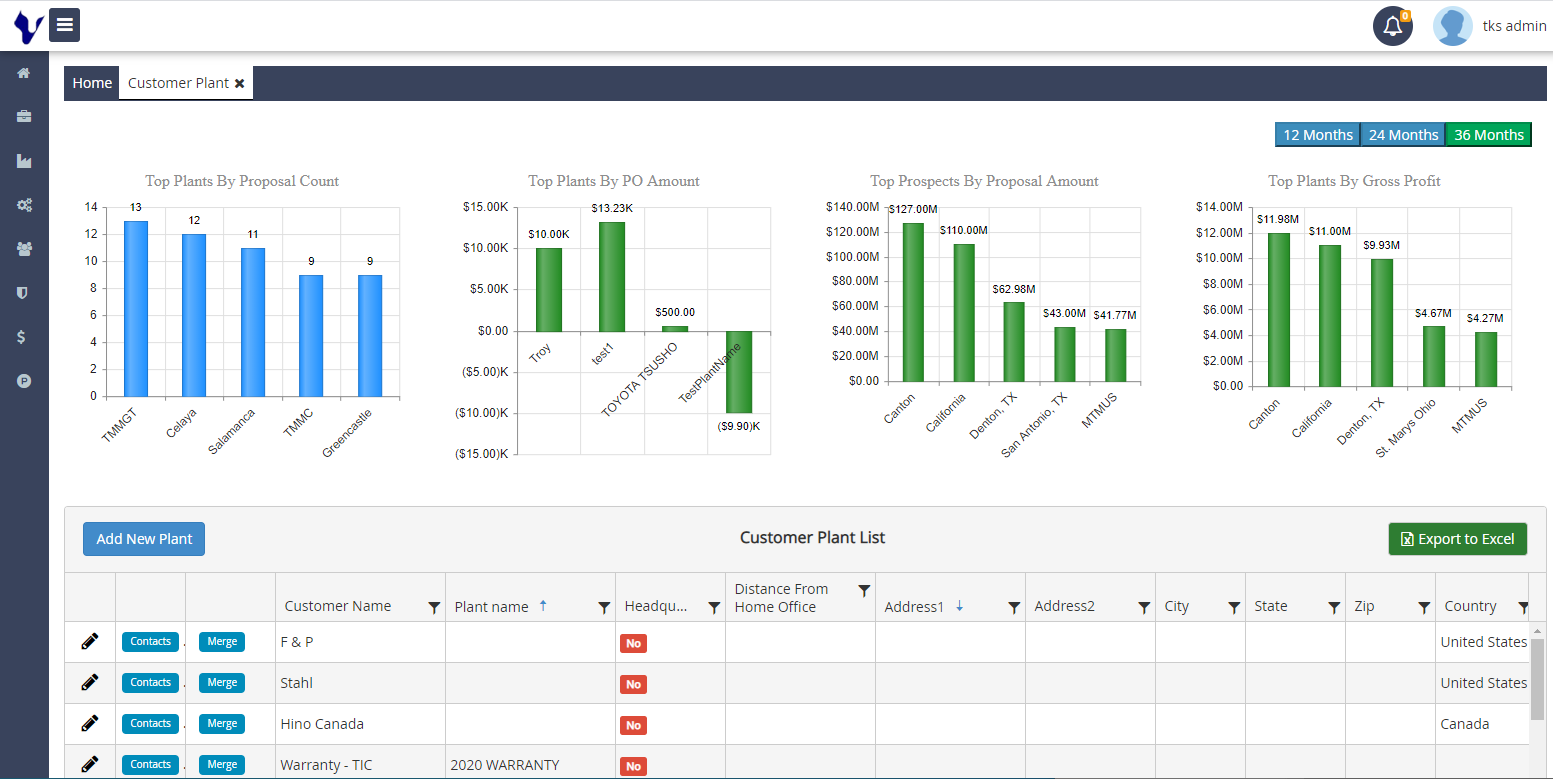
Task: Select the 12 Months range
Action: [x=1317, y=135]
